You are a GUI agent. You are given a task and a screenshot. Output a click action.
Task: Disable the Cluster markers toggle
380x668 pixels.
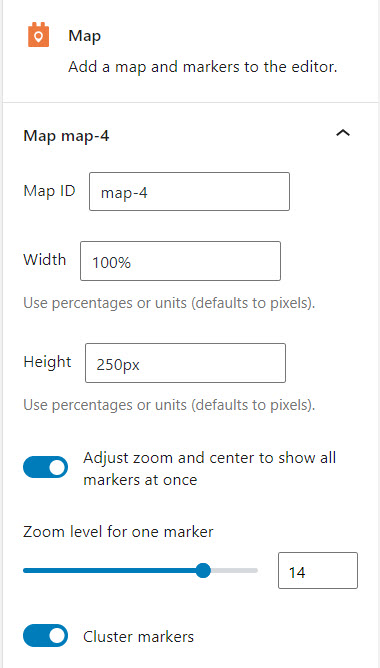46,636
